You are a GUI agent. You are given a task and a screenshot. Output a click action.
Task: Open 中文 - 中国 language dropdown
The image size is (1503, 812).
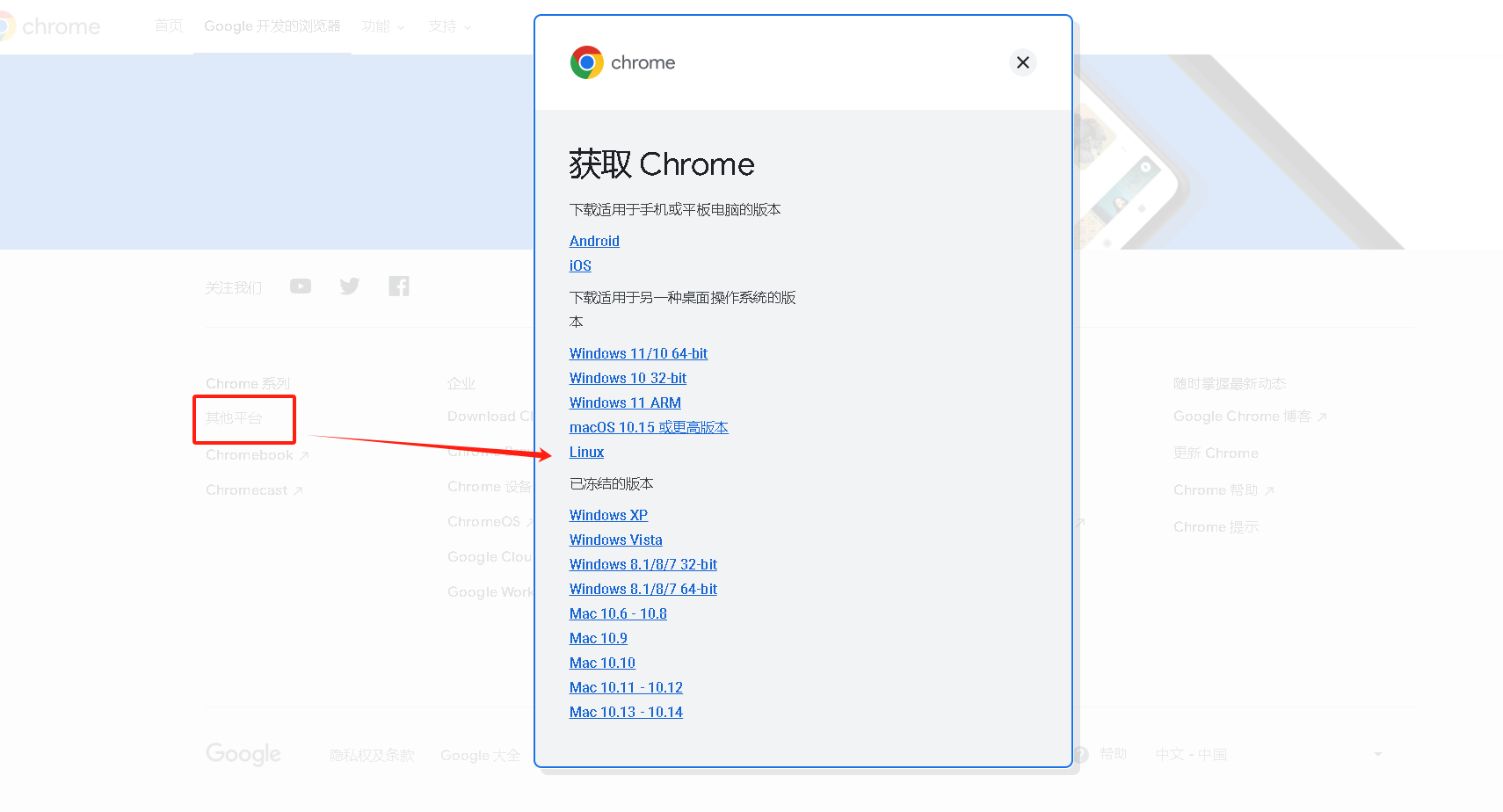point(1269,754)
